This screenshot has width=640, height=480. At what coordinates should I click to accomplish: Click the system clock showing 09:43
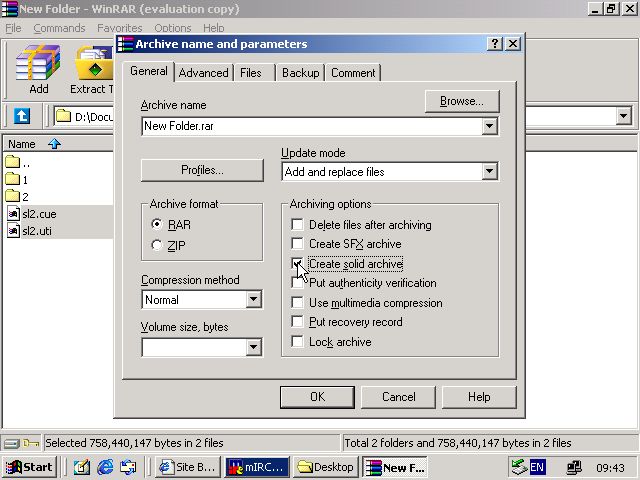click(x=610, y=468)
